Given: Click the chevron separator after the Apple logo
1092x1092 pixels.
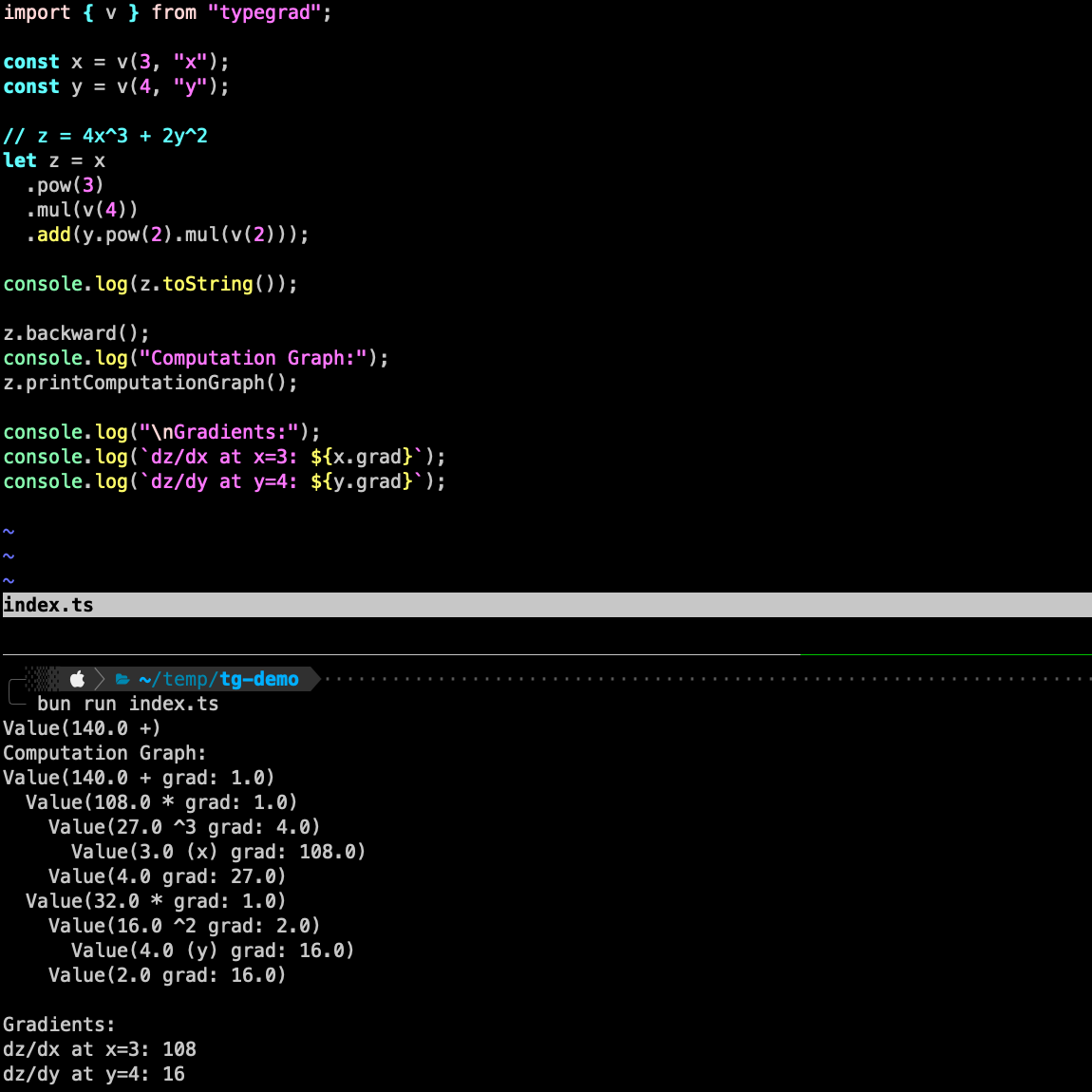Looking at the screenshot, I should (x=100, y=679).
